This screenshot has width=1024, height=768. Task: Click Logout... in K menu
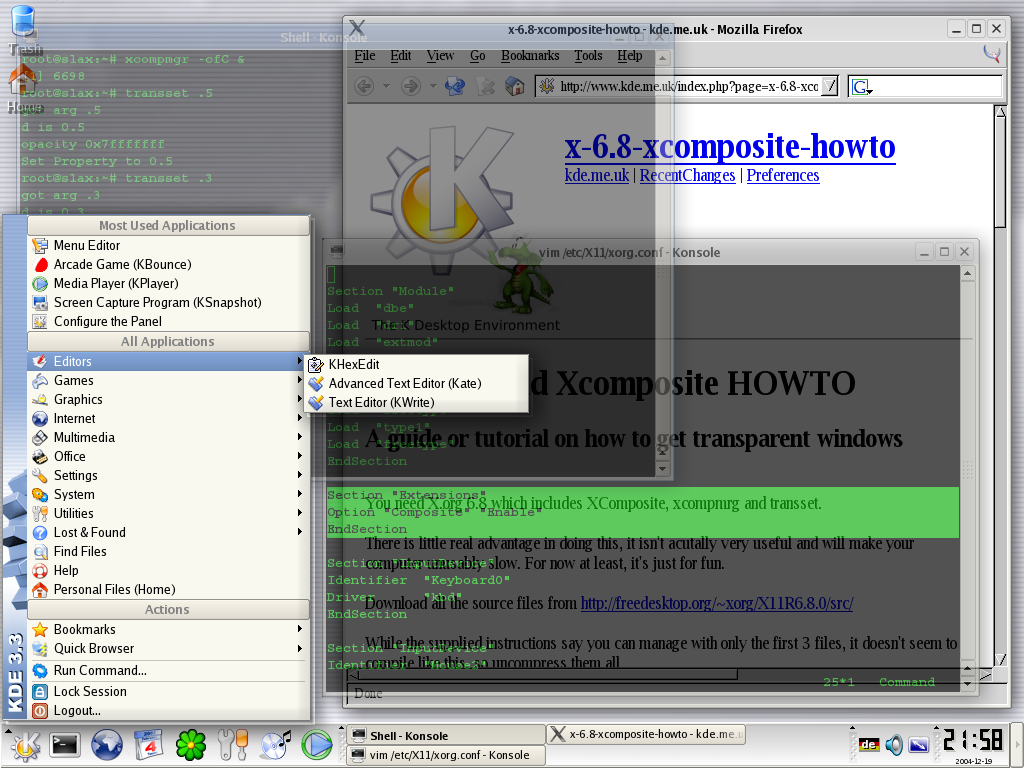click(168, 710)
